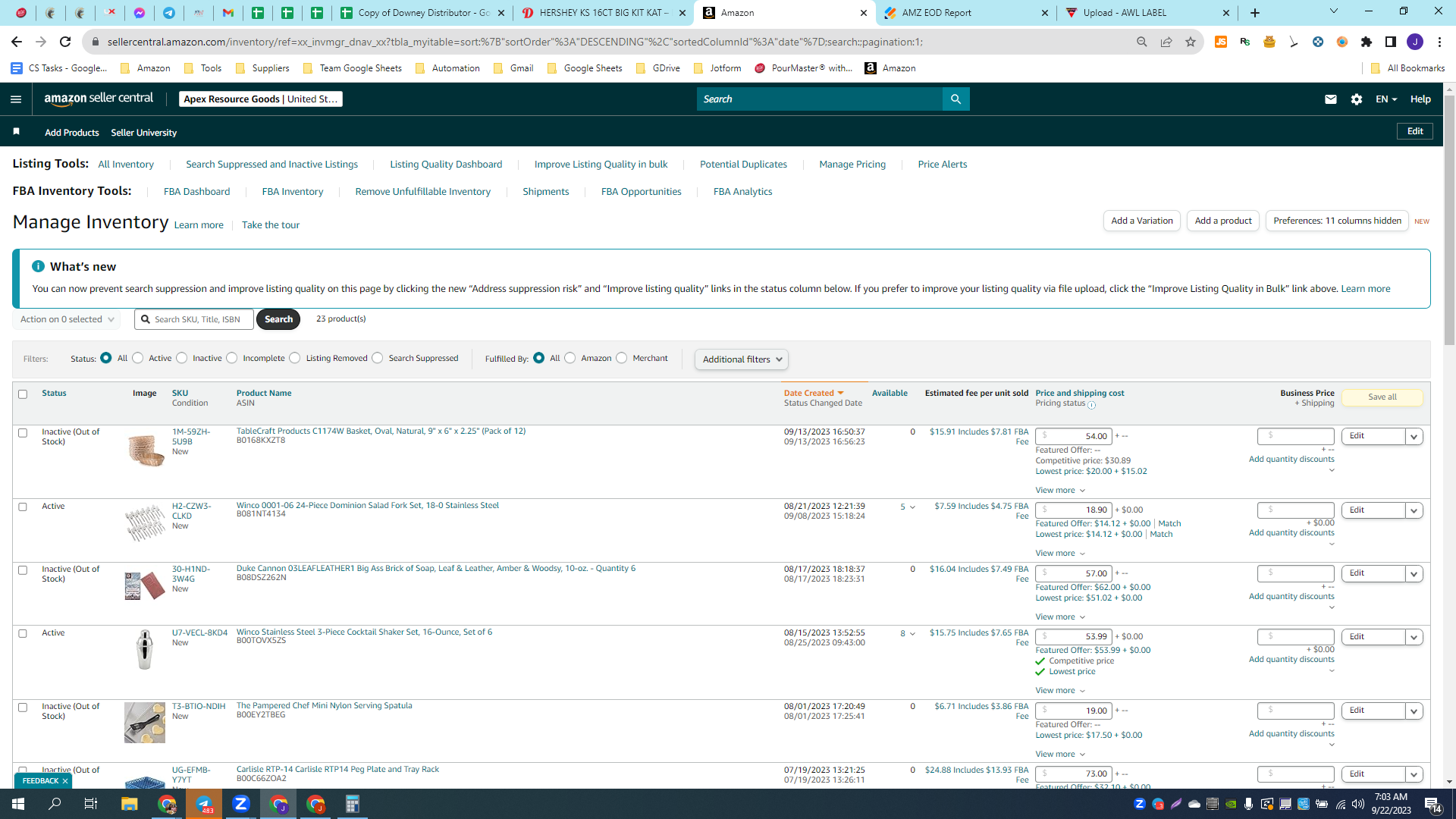The image size is (1456, 819).
Task: Select the Duke Cannon Soap row checkbox
Action: [x=23, y=570]
